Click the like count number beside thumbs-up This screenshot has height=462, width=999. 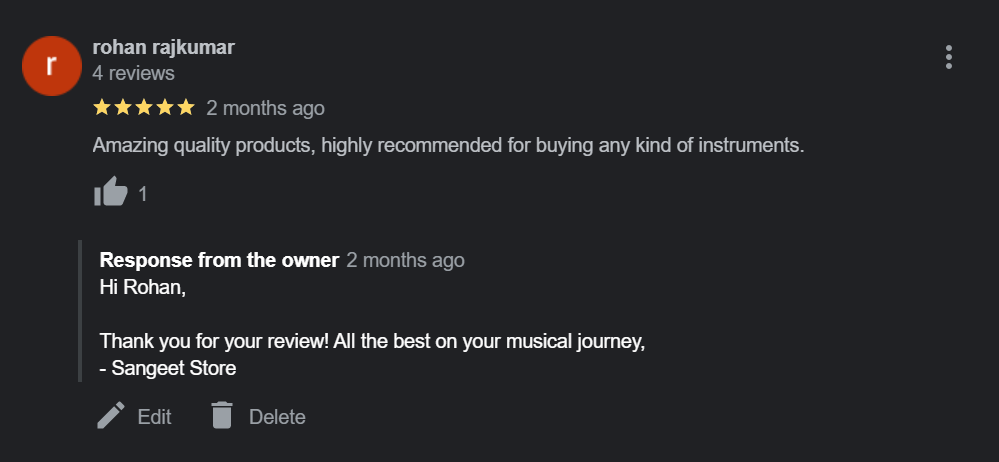click(x=143, y=194)
